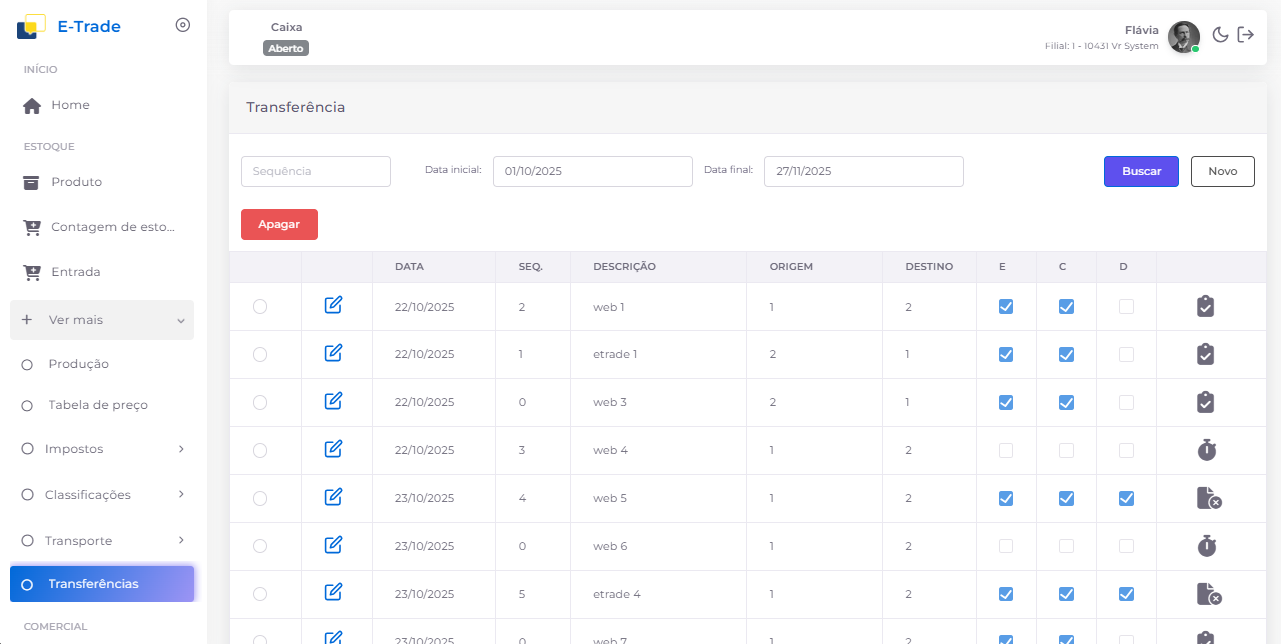The width and height of the screenshot is (1281, 644).
Task: Open the edit pencil for etrade 4 row
Action: pos(334,593)
